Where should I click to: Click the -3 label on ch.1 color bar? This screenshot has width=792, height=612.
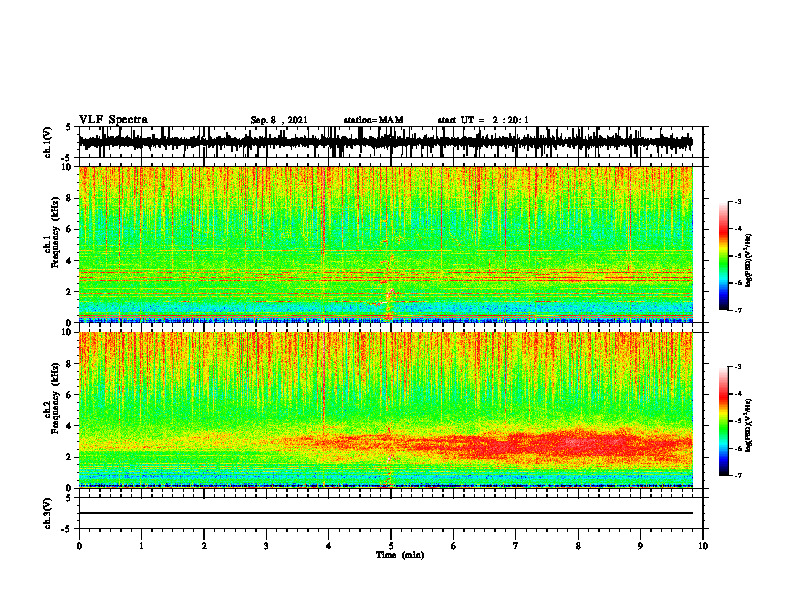(x=737, y=201)
